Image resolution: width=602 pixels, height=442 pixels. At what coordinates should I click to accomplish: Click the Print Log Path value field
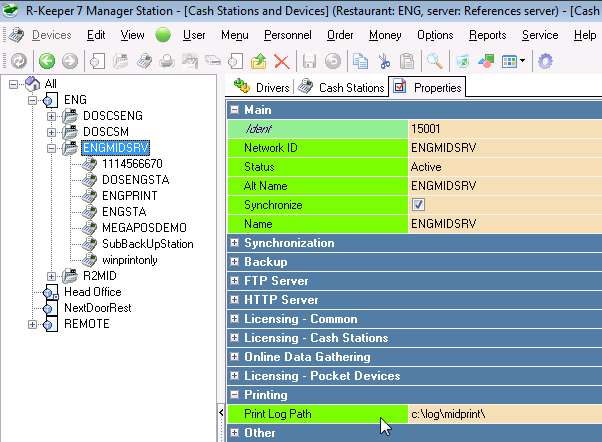[x=505, y=414]
